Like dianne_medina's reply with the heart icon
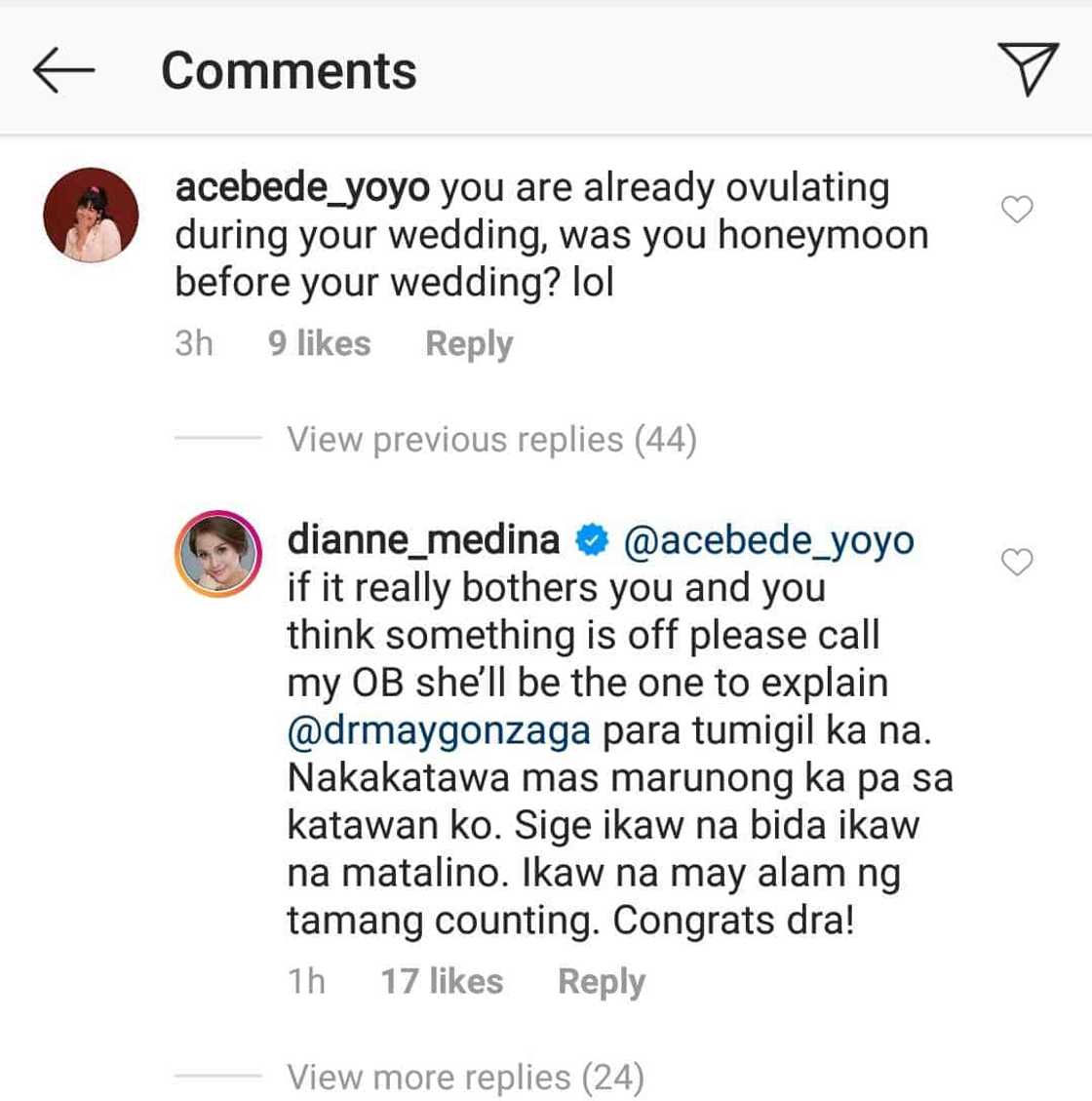Viewport: 1092px width, 1101px height. (x=1018, y=563)
